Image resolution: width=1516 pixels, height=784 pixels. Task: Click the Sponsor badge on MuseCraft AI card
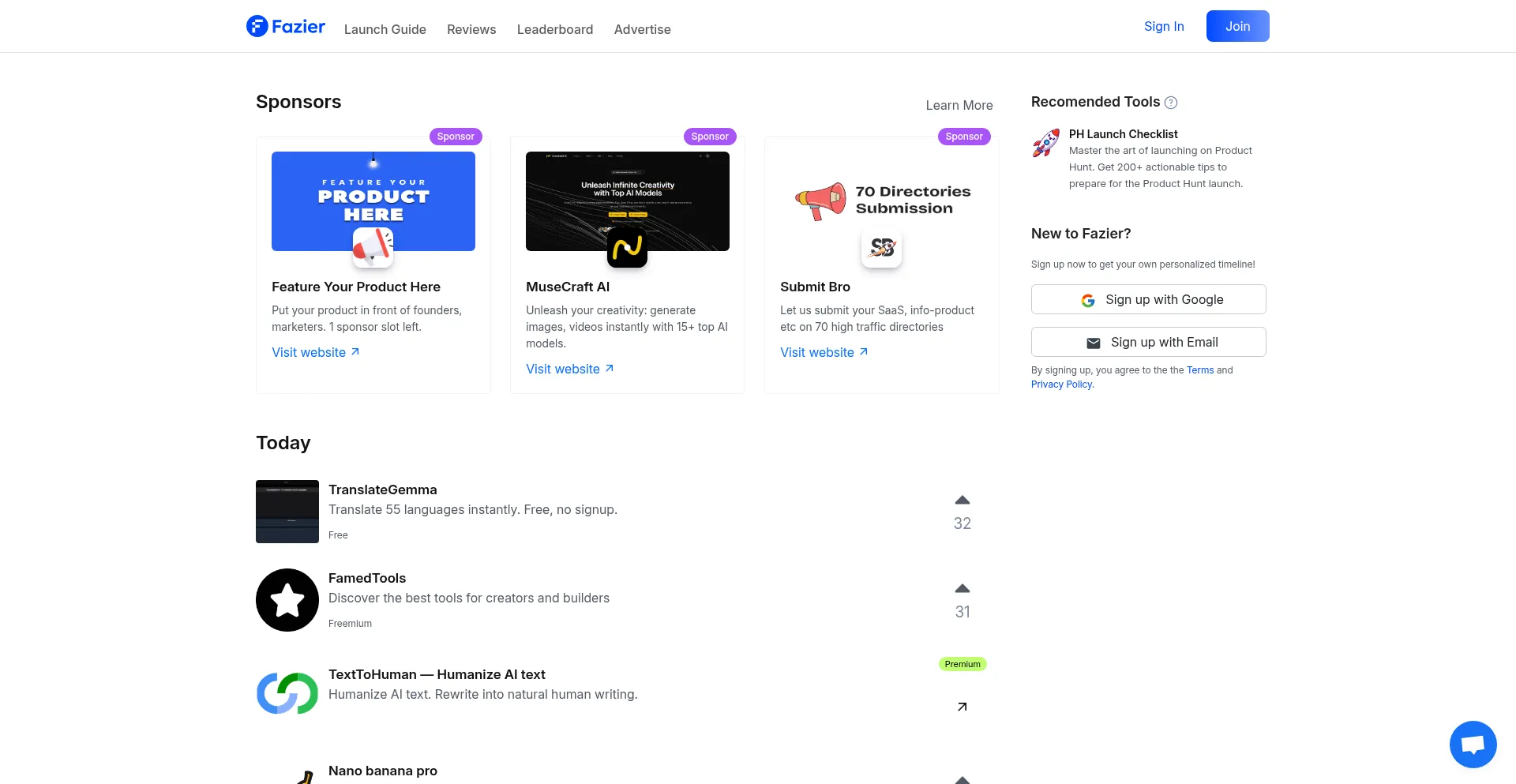point(710,137)
